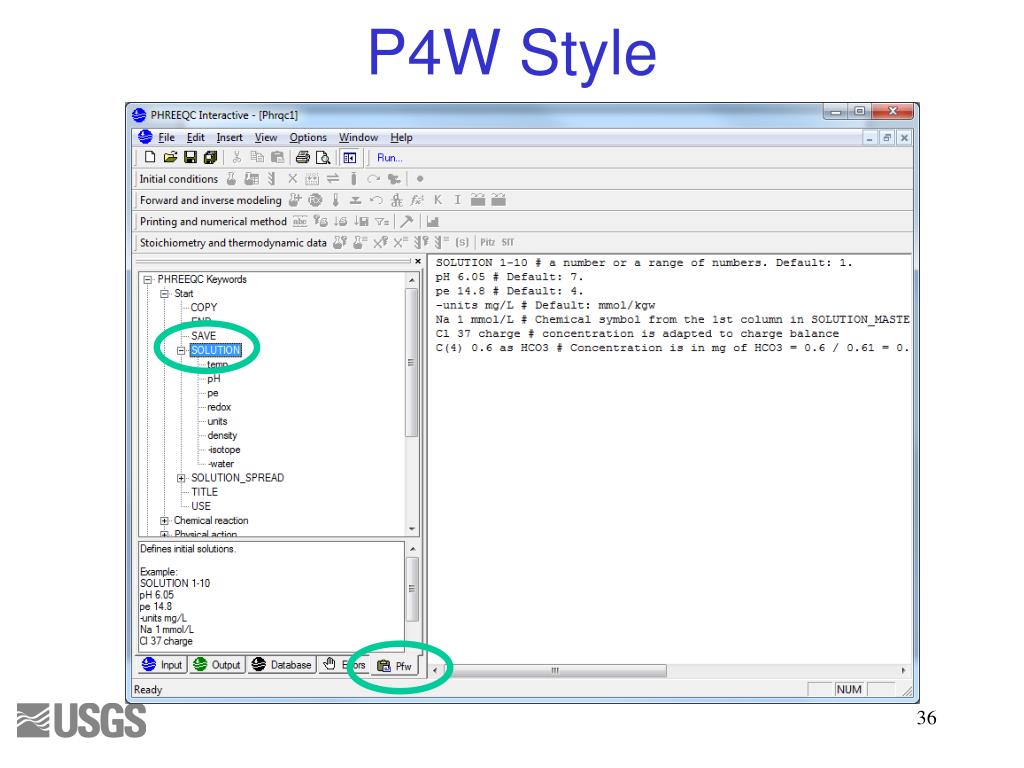Viewport: 1024px width, 768px height.
Task: Click the gas cylinder icon in Initial conditions
Action: tap(353, 178)
